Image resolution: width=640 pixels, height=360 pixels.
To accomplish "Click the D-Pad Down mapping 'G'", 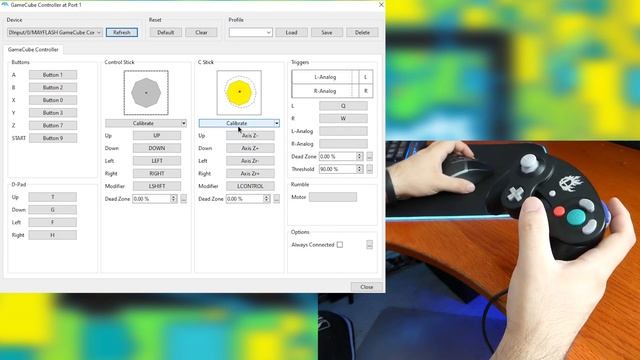I will (53, 209).
